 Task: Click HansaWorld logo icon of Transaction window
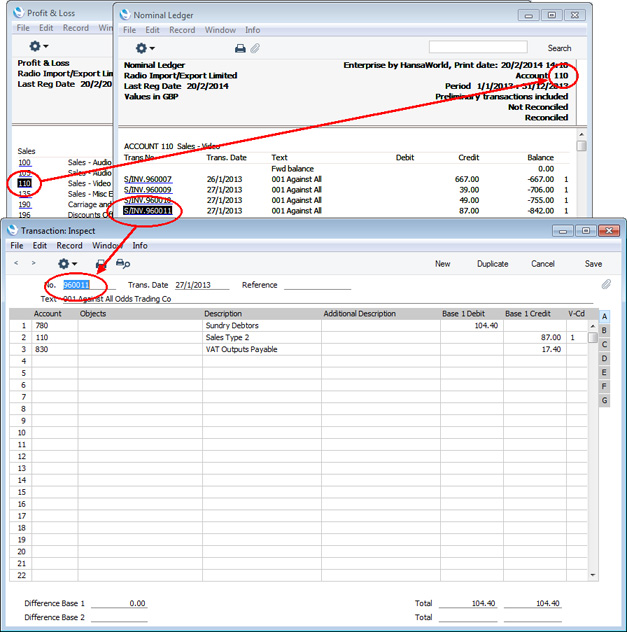12,230
